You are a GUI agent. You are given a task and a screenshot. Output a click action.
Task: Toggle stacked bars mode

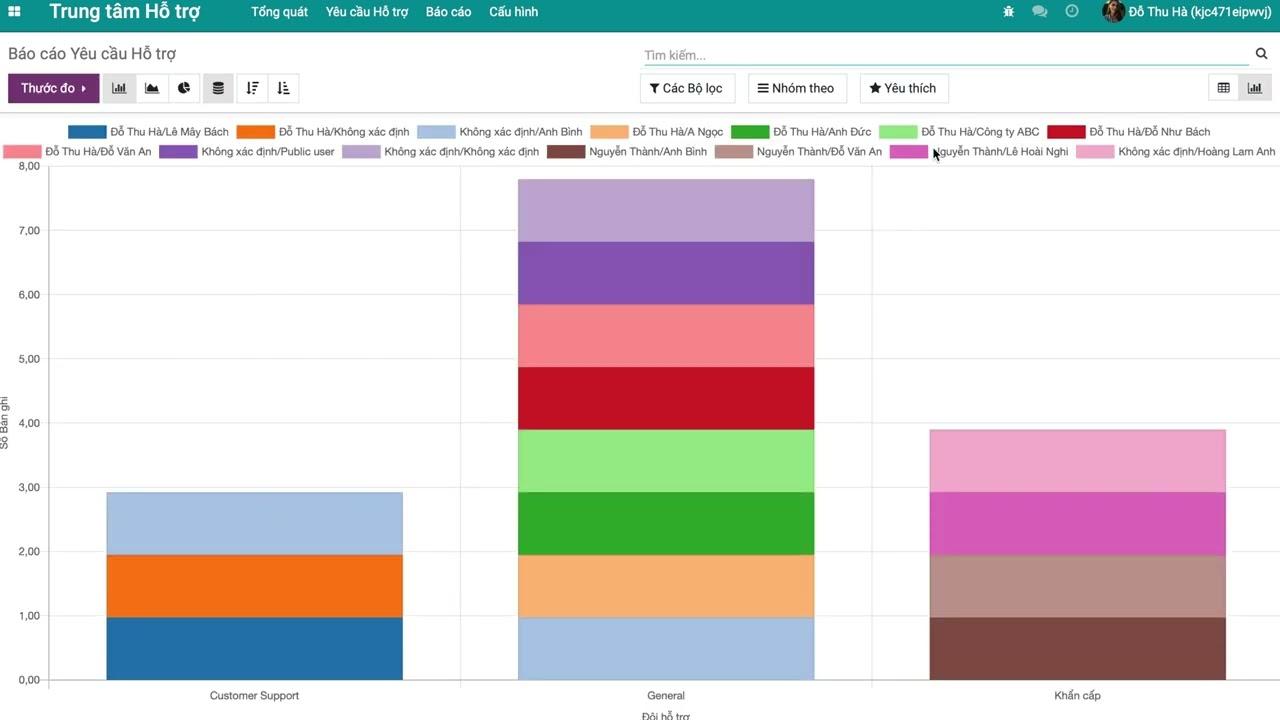(218, 88)
